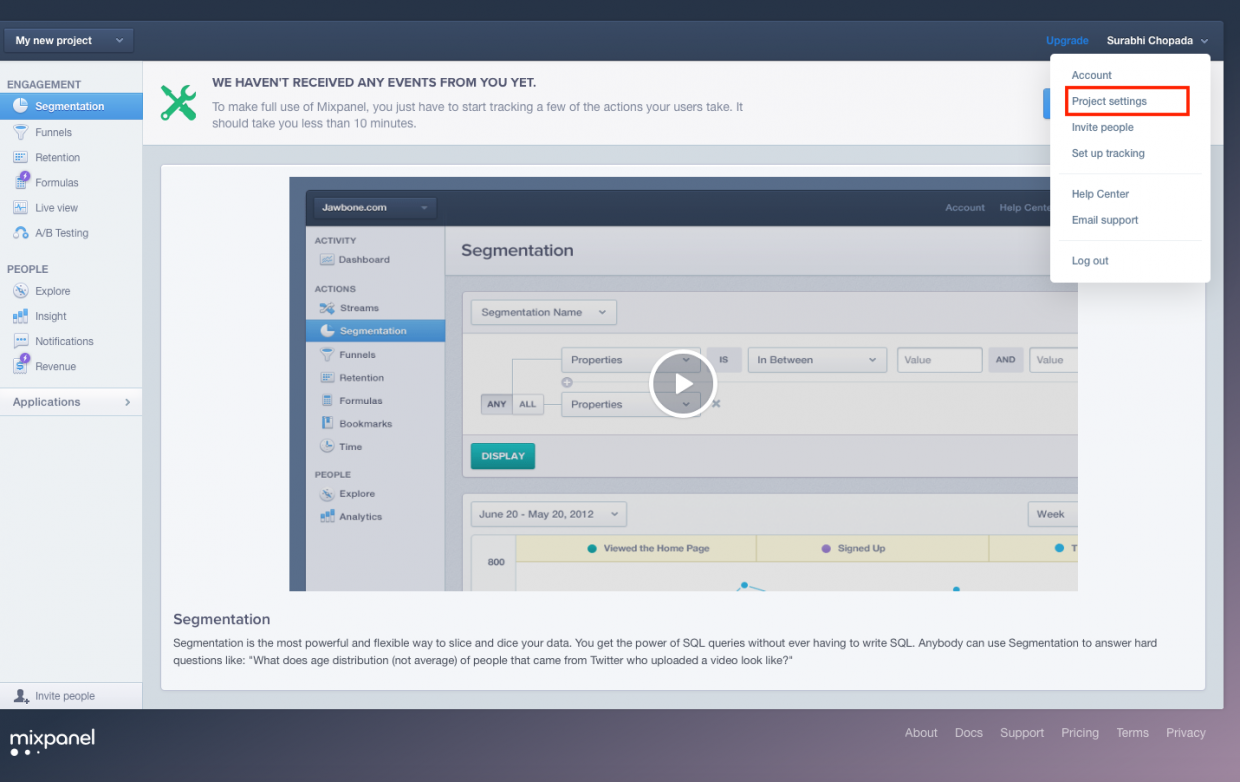Open the A/B Testing section
Image resolution: width=1240 pixels, height=782 pixels.
60,232
